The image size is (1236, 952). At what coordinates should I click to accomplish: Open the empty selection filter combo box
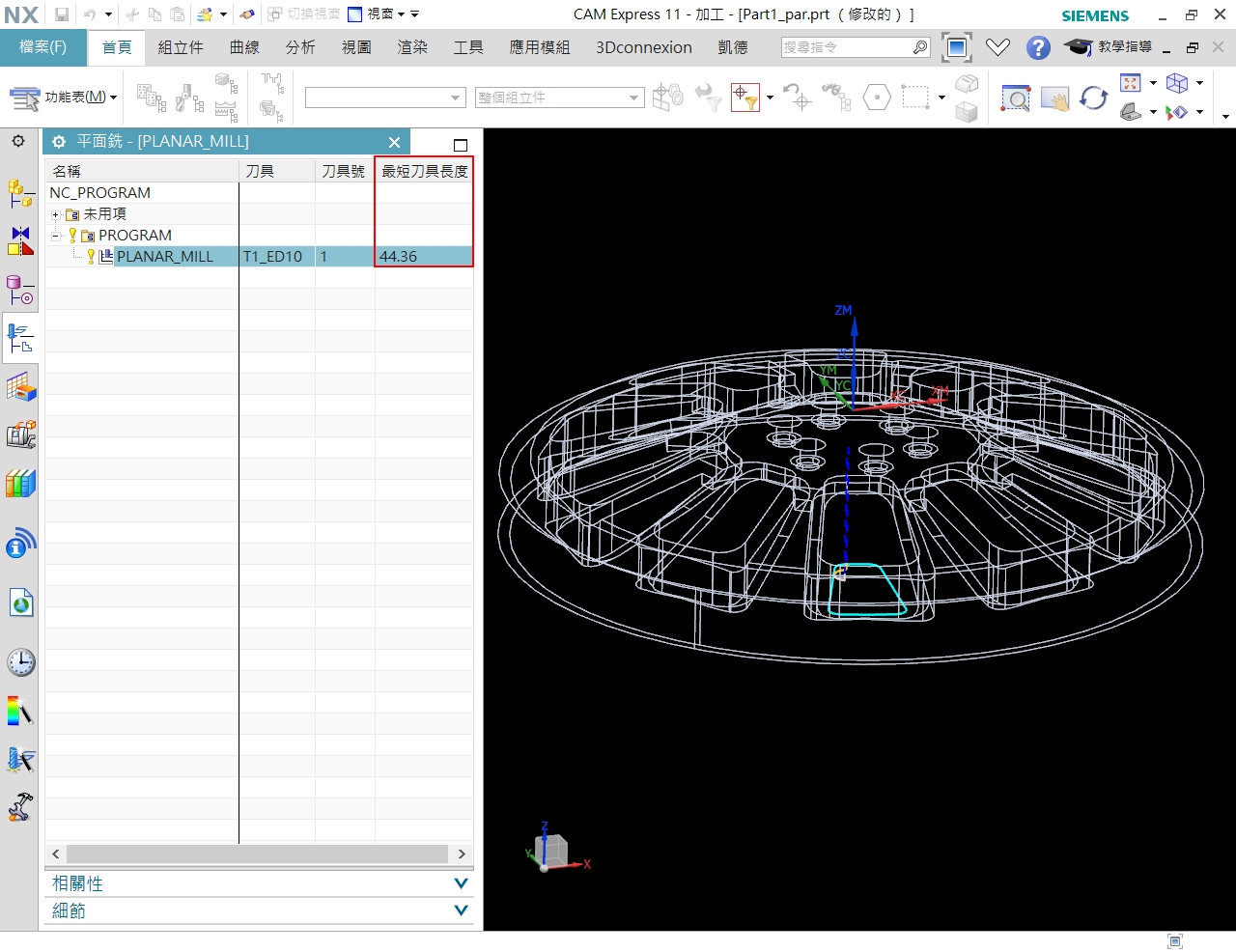385,98
